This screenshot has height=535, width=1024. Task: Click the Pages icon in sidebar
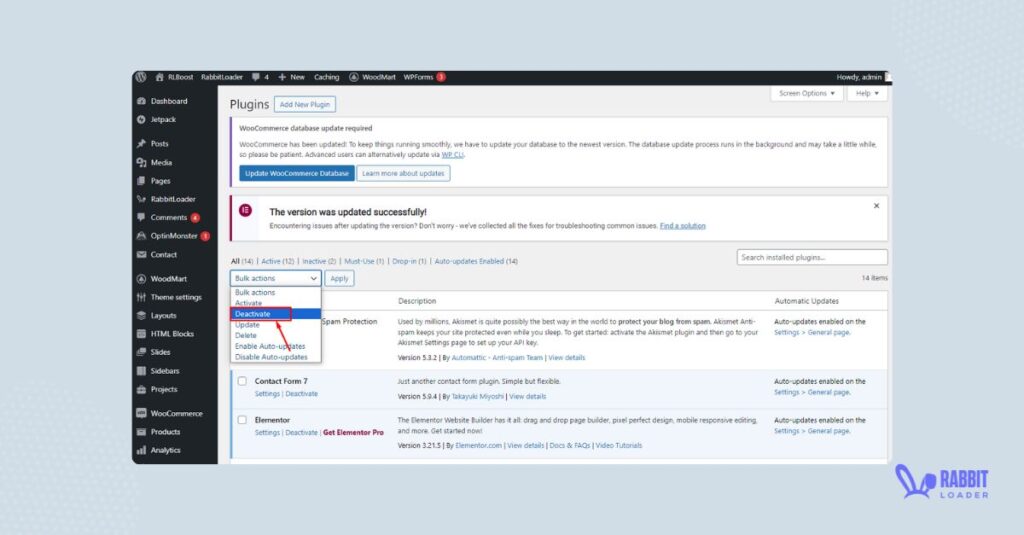tap(141, 181)
